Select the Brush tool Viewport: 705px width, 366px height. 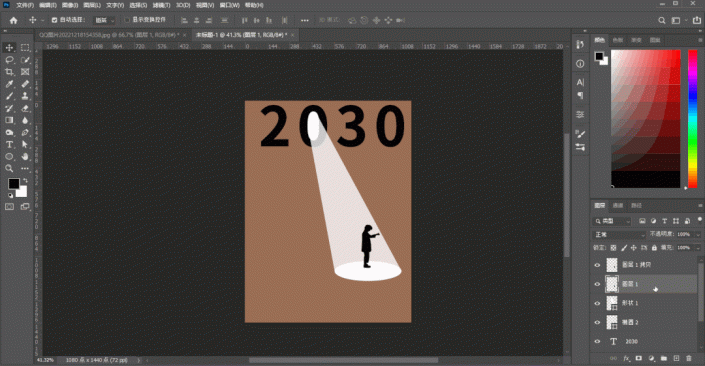pos(9,96)
